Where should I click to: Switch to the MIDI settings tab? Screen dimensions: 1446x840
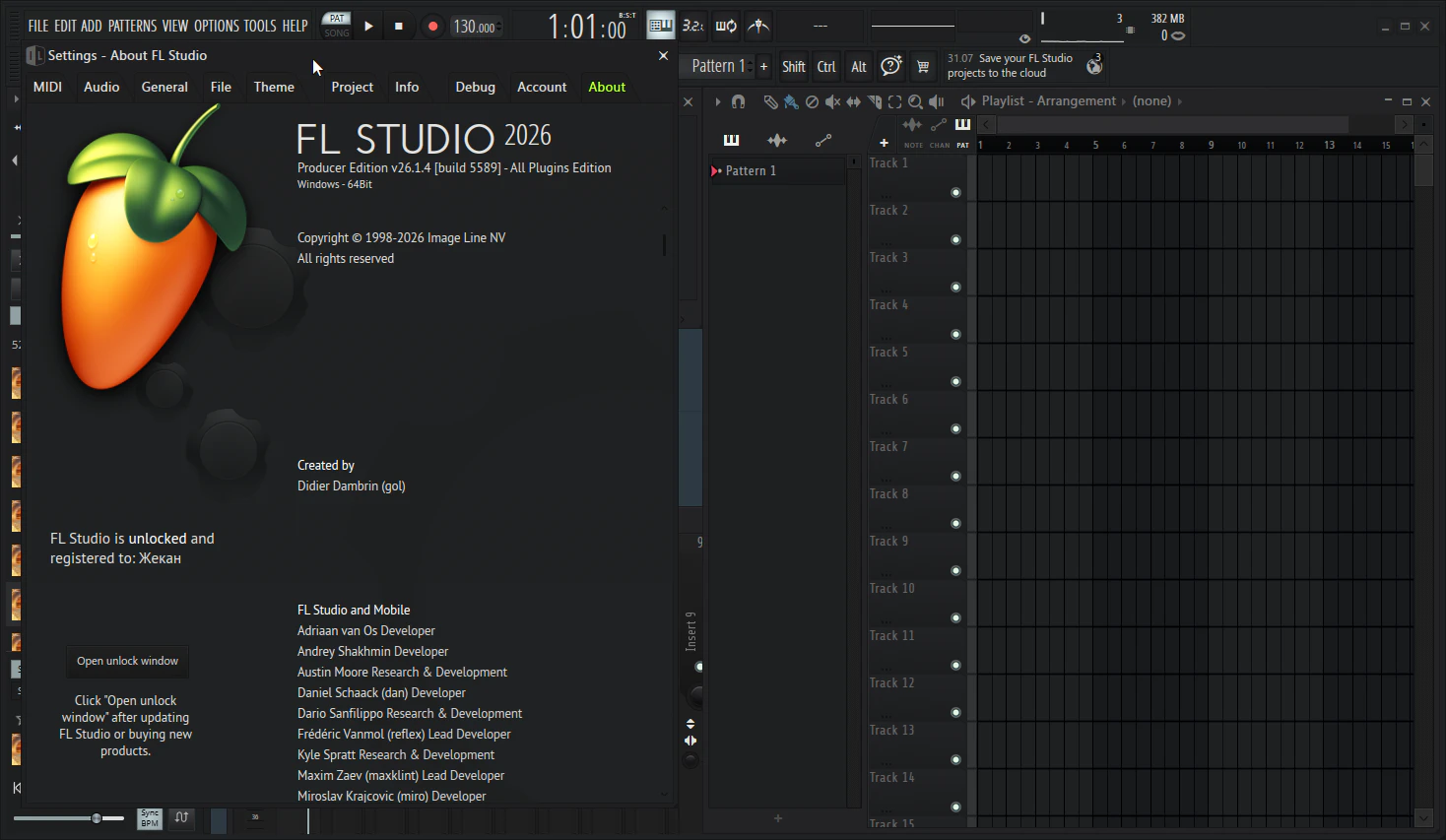[47, 87]
